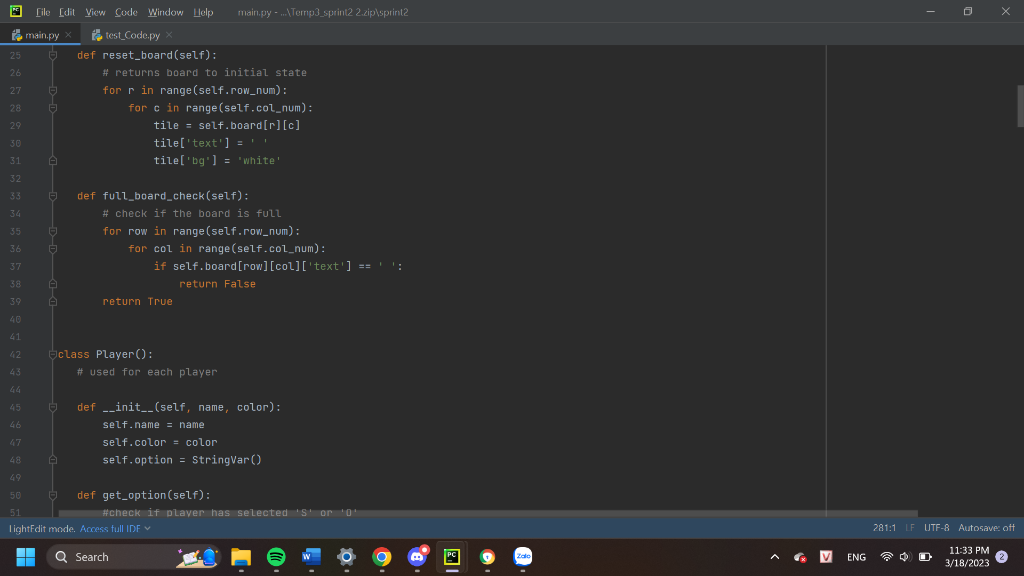Toggle Autosave: off in status bar
This screenshot has width=1024, height=576.
click(x=986, y=528)
